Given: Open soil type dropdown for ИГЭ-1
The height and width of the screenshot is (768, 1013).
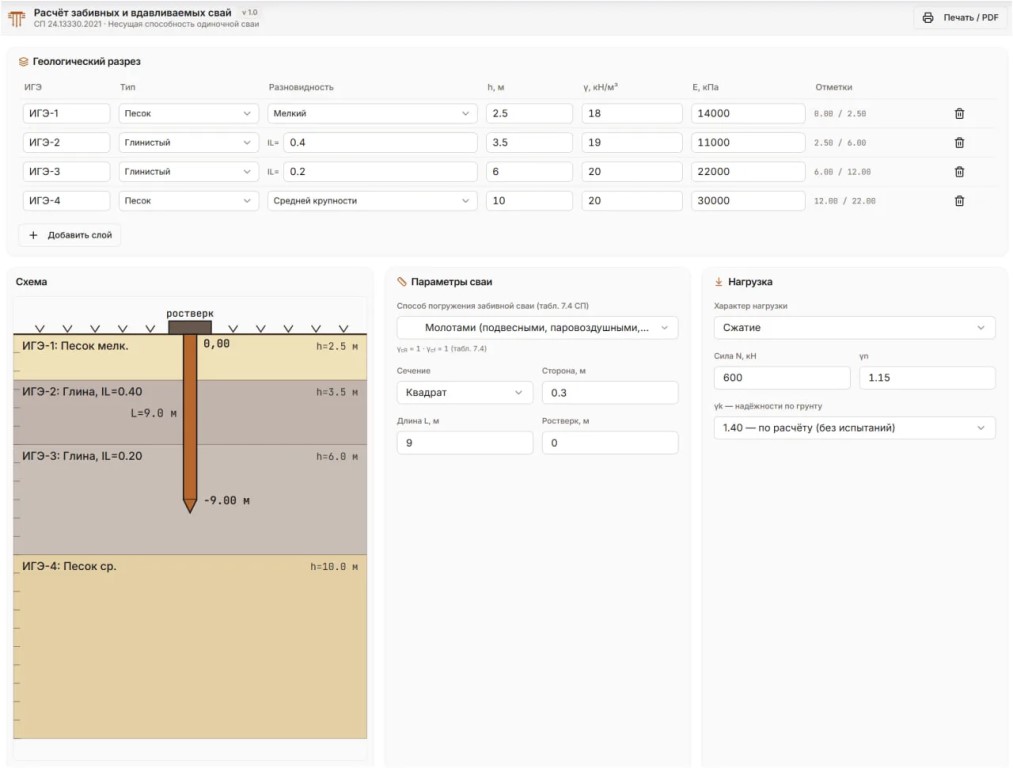Looking at the screenshot, I should pos(188,113).
